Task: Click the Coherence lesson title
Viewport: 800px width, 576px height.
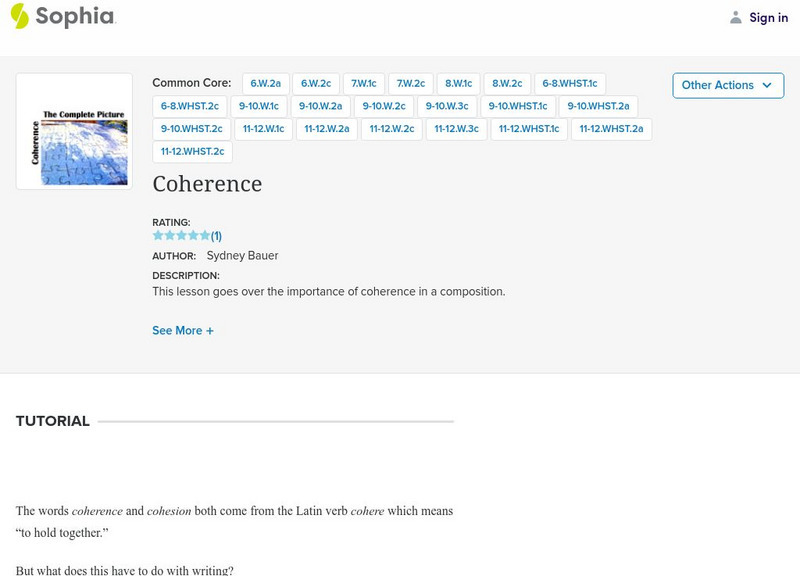Action: [207, 184]
